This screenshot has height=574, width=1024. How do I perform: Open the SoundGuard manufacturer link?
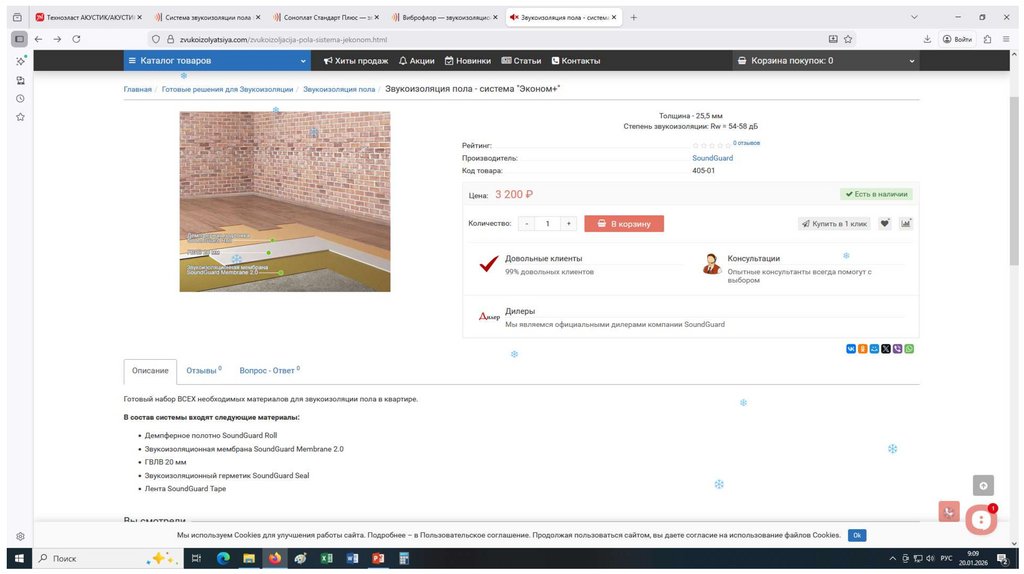click(712, 158)
